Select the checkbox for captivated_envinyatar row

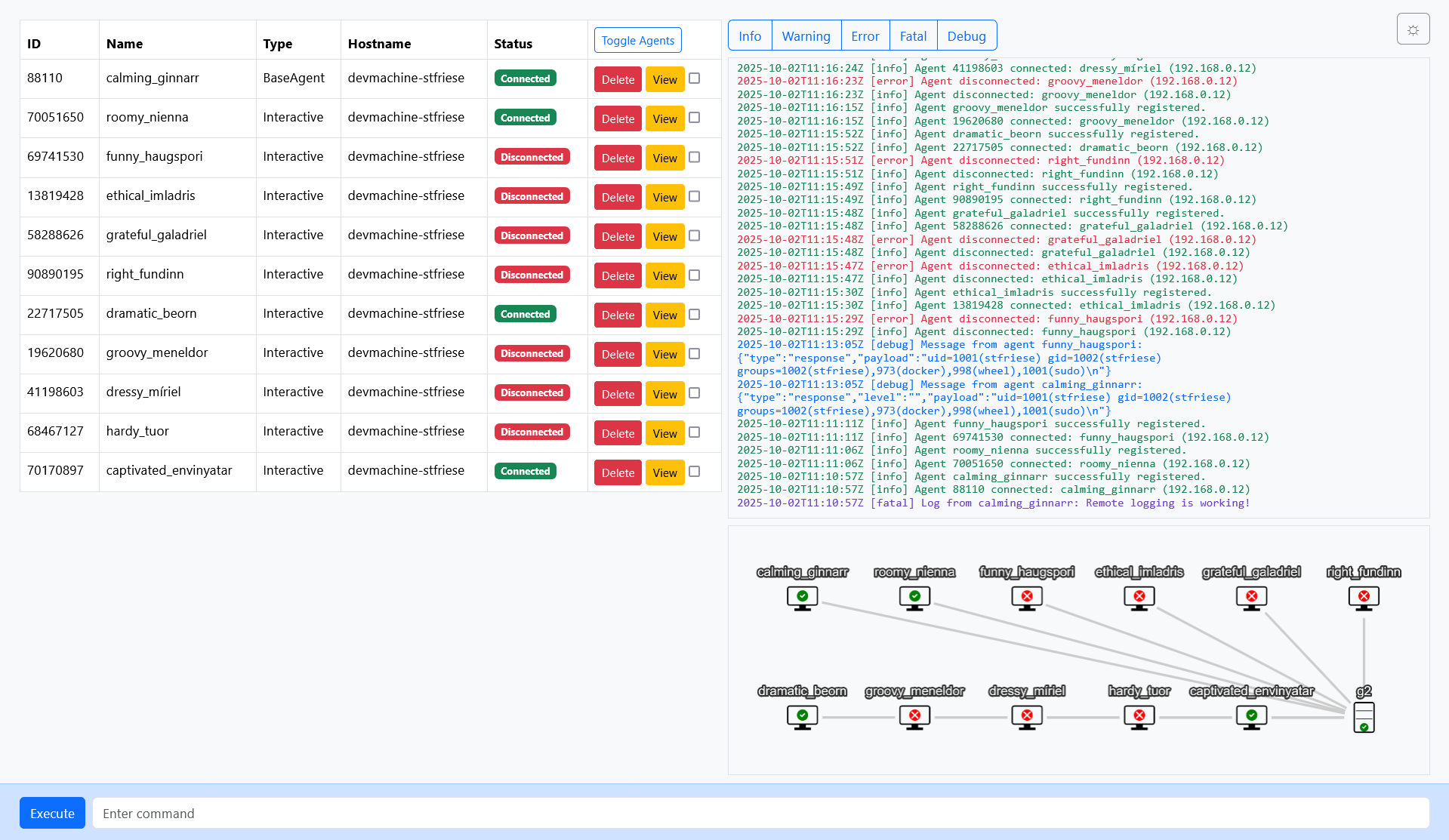[695, 471]
